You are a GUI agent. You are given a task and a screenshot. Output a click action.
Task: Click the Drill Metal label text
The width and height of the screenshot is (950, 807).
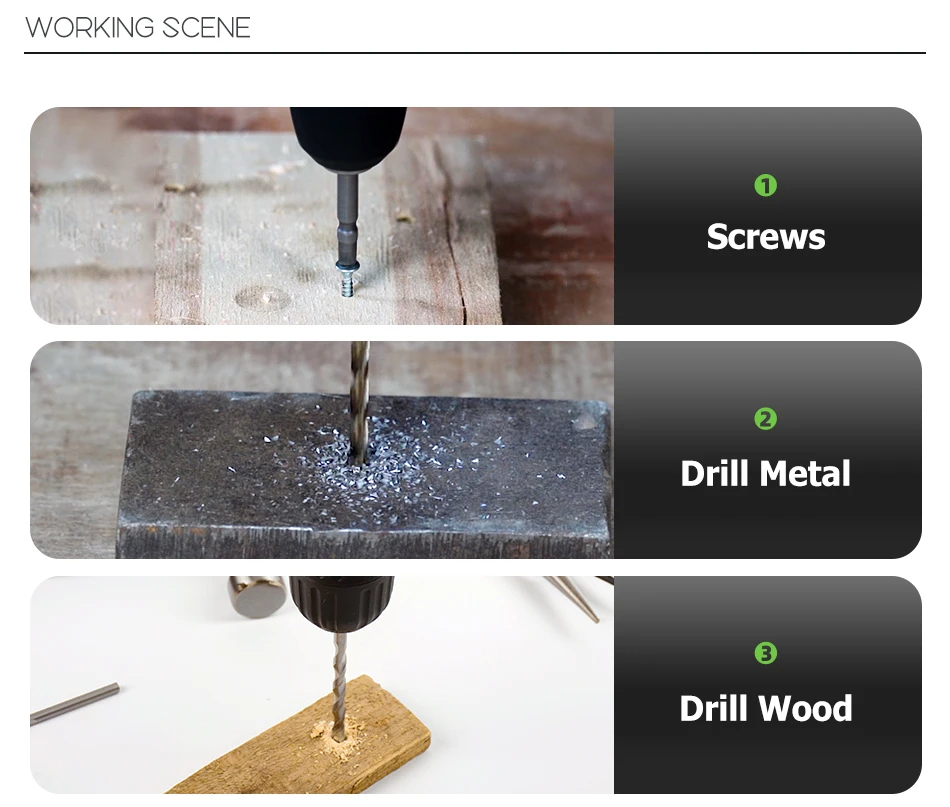point(765,473)
